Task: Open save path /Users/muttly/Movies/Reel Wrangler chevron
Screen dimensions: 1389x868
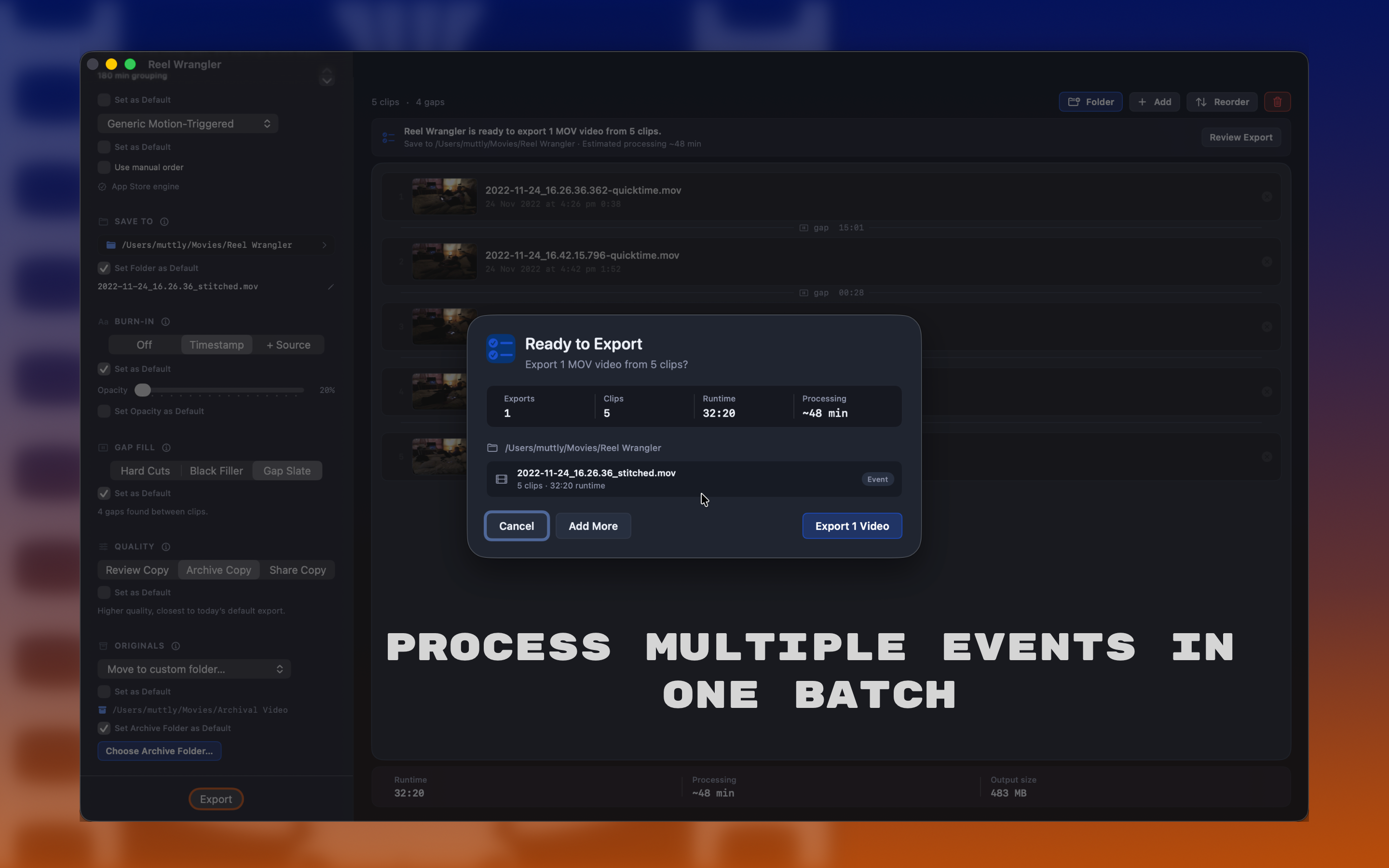Action: 324,245
